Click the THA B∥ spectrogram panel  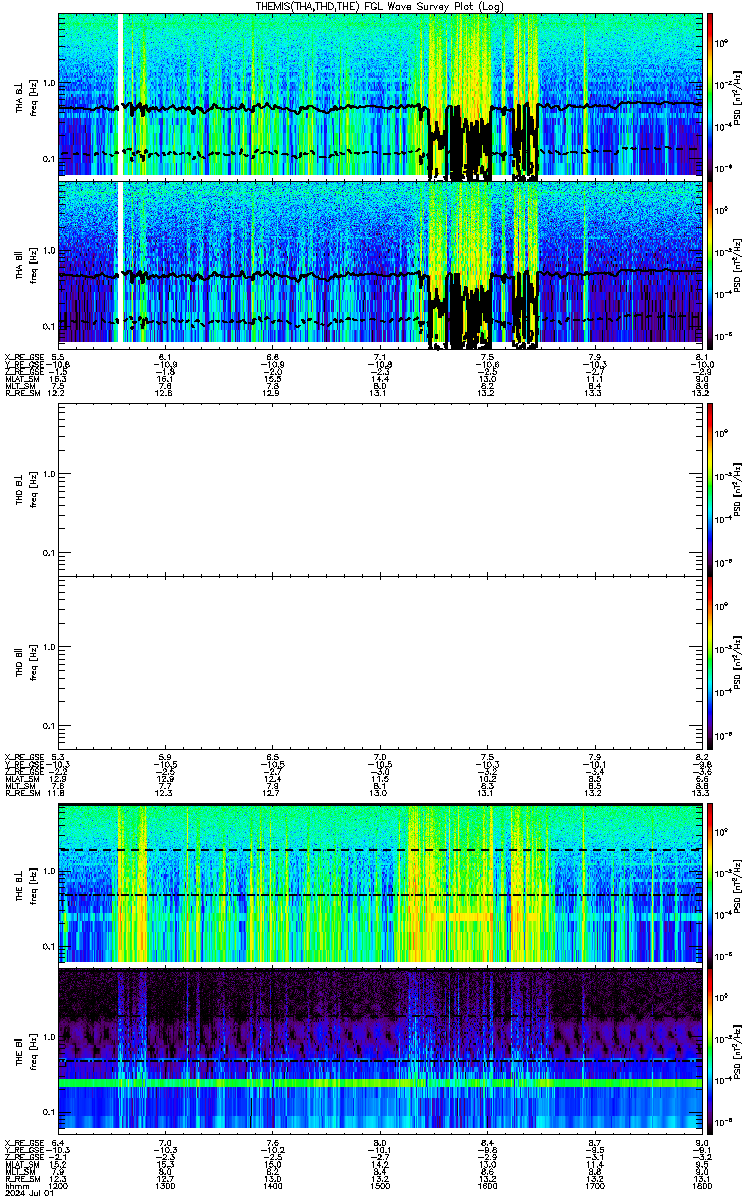coord(380,264)
